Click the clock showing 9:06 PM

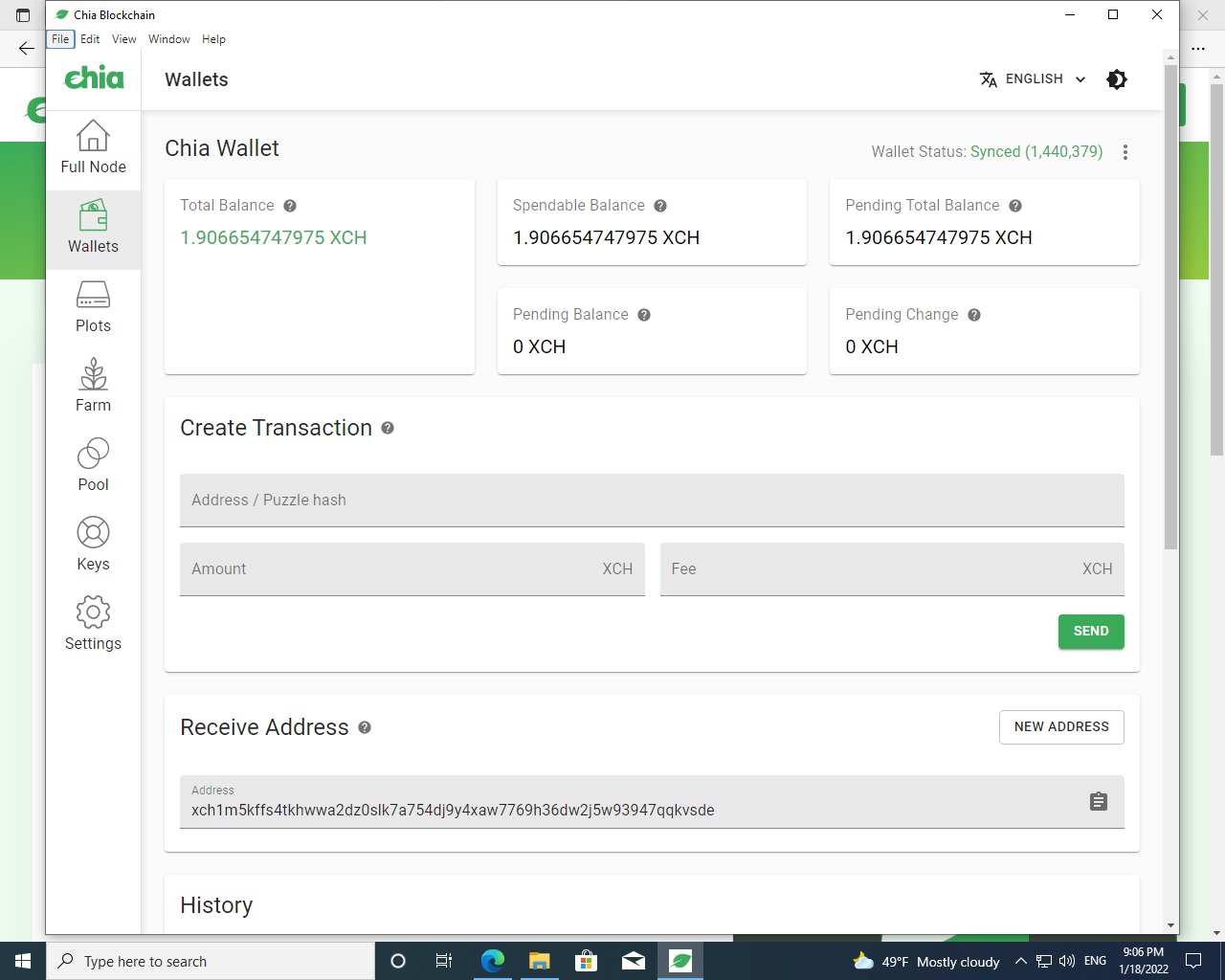(x=1144, y=961)
